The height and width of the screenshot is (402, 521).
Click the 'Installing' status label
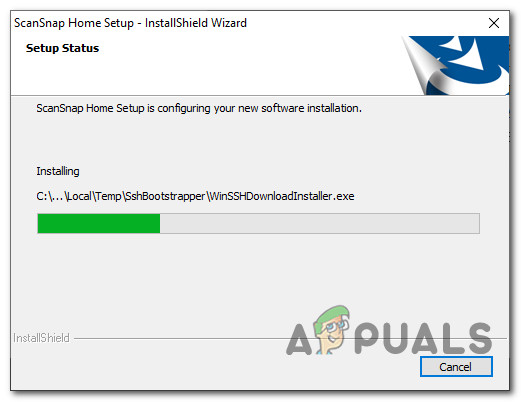[x=58, y=171]
